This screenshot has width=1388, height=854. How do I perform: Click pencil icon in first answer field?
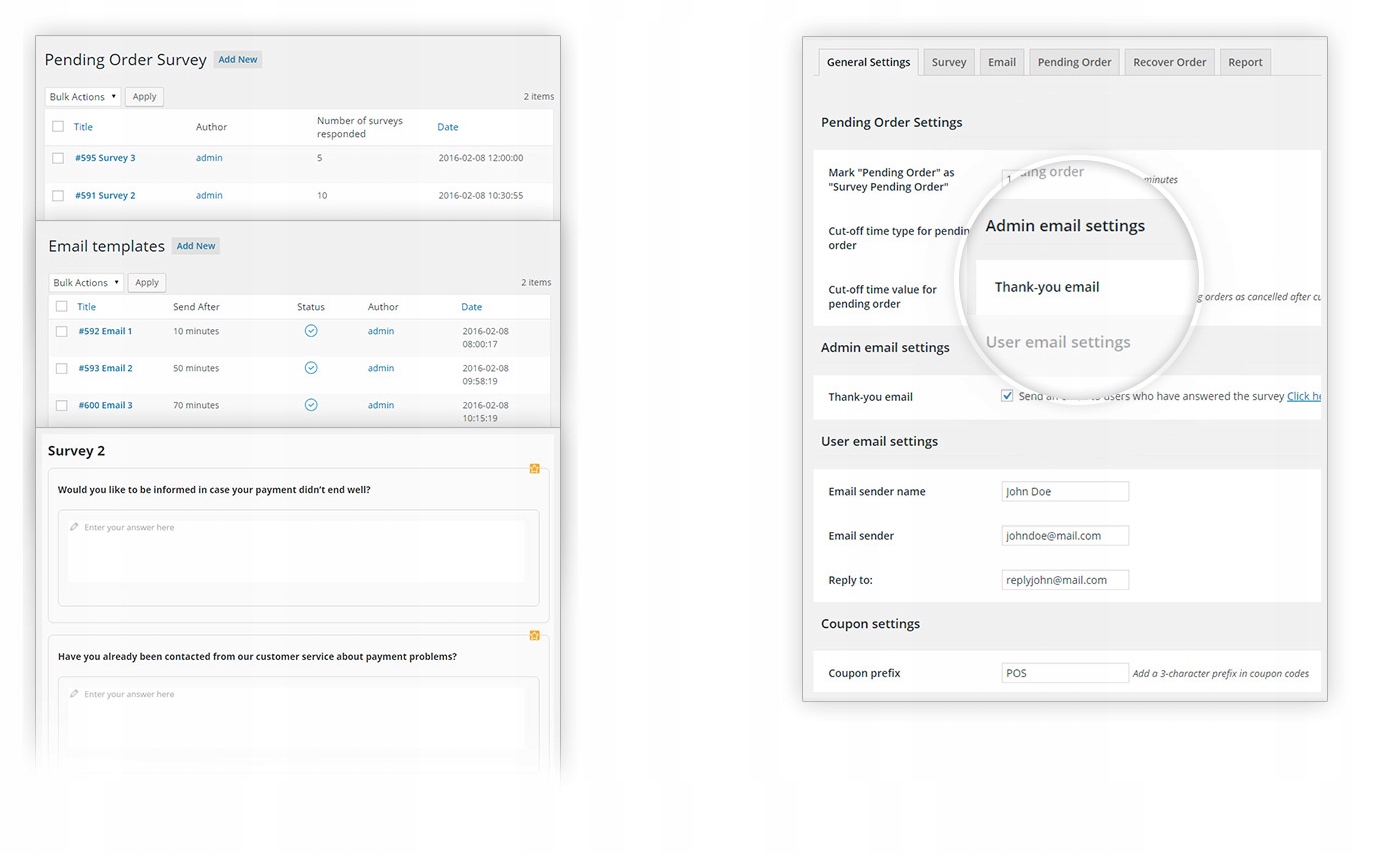pos(74,527)
